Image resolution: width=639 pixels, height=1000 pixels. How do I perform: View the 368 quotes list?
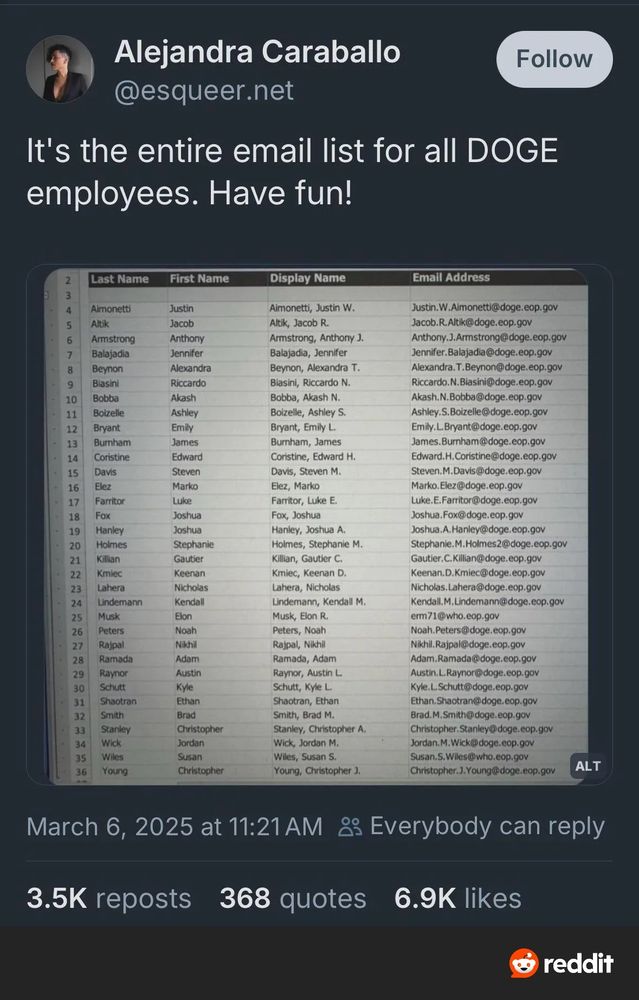point(293,899)
